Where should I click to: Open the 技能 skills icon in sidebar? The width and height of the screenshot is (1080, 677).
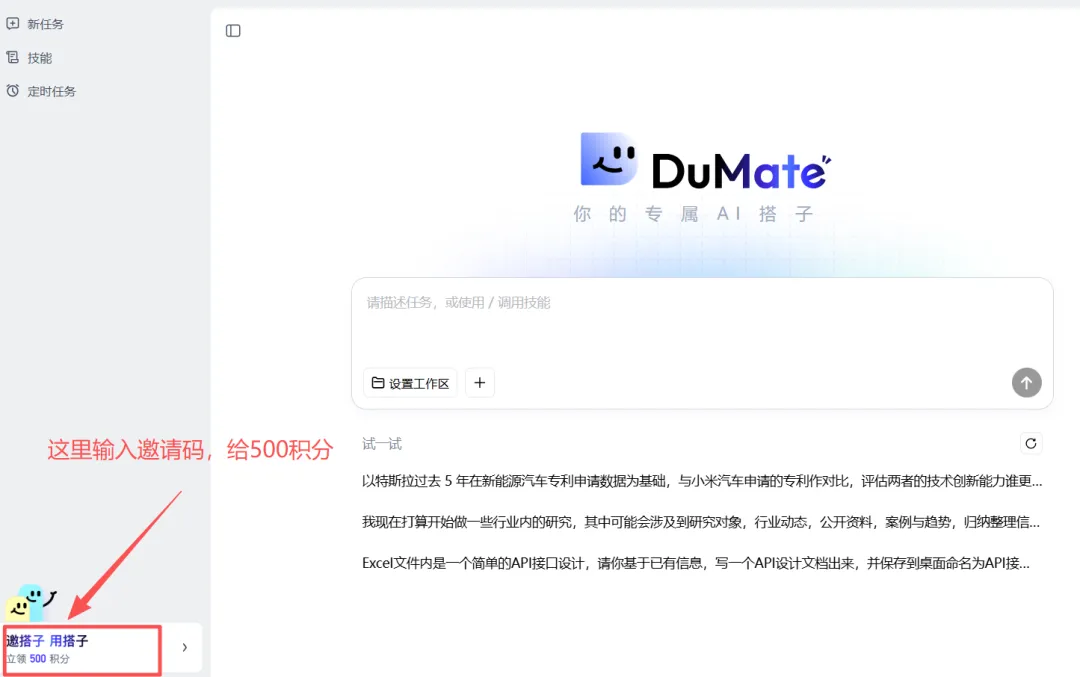coord(12,57)
